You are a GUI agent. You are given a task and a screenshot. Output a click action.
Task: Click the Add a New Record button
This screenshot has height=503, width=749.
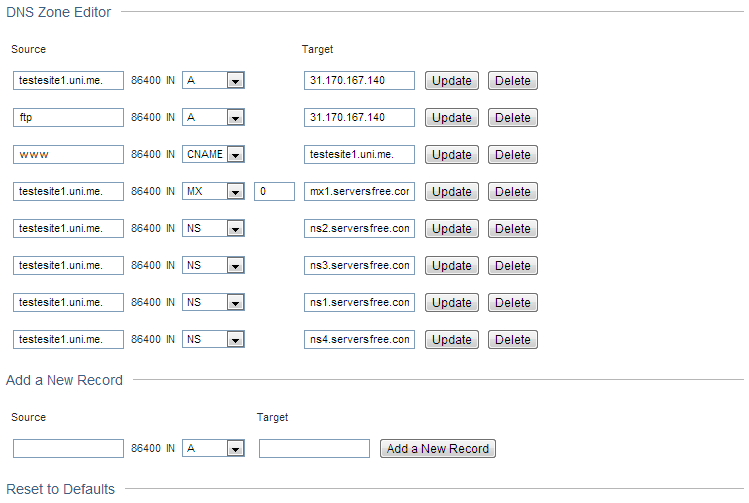[x=438, y=449]
